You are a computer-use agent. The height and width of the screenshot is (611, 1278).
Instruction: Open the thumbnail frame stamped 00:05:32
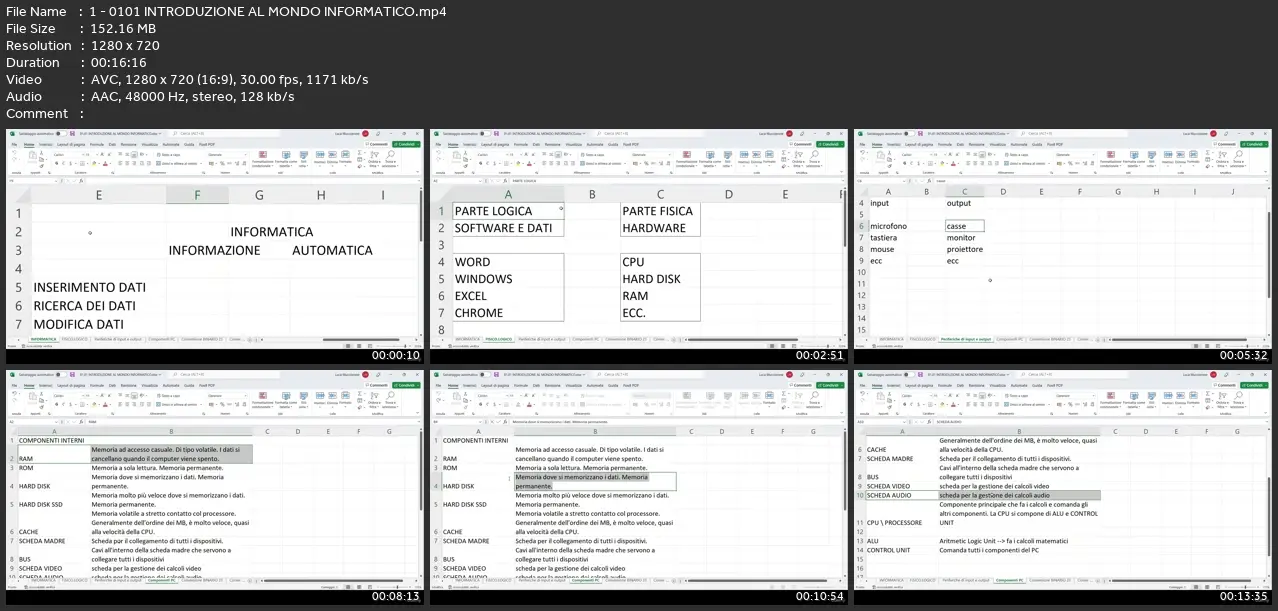1062,246
